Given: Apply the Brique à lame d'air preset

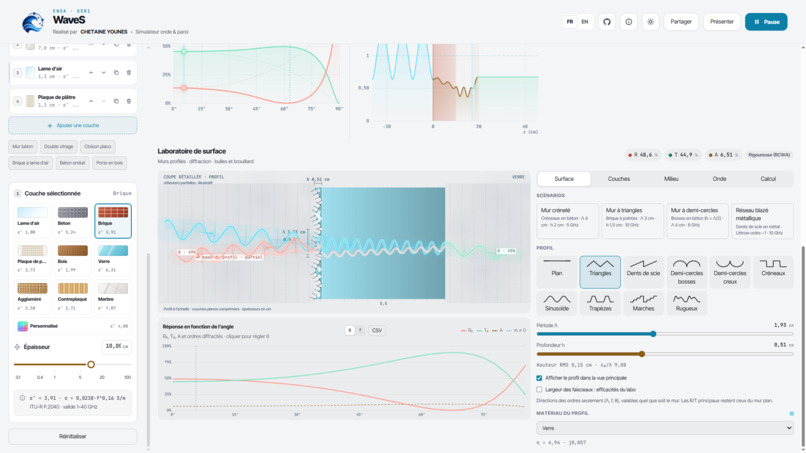Looking at the screenshot, I should tap(30, 163).
